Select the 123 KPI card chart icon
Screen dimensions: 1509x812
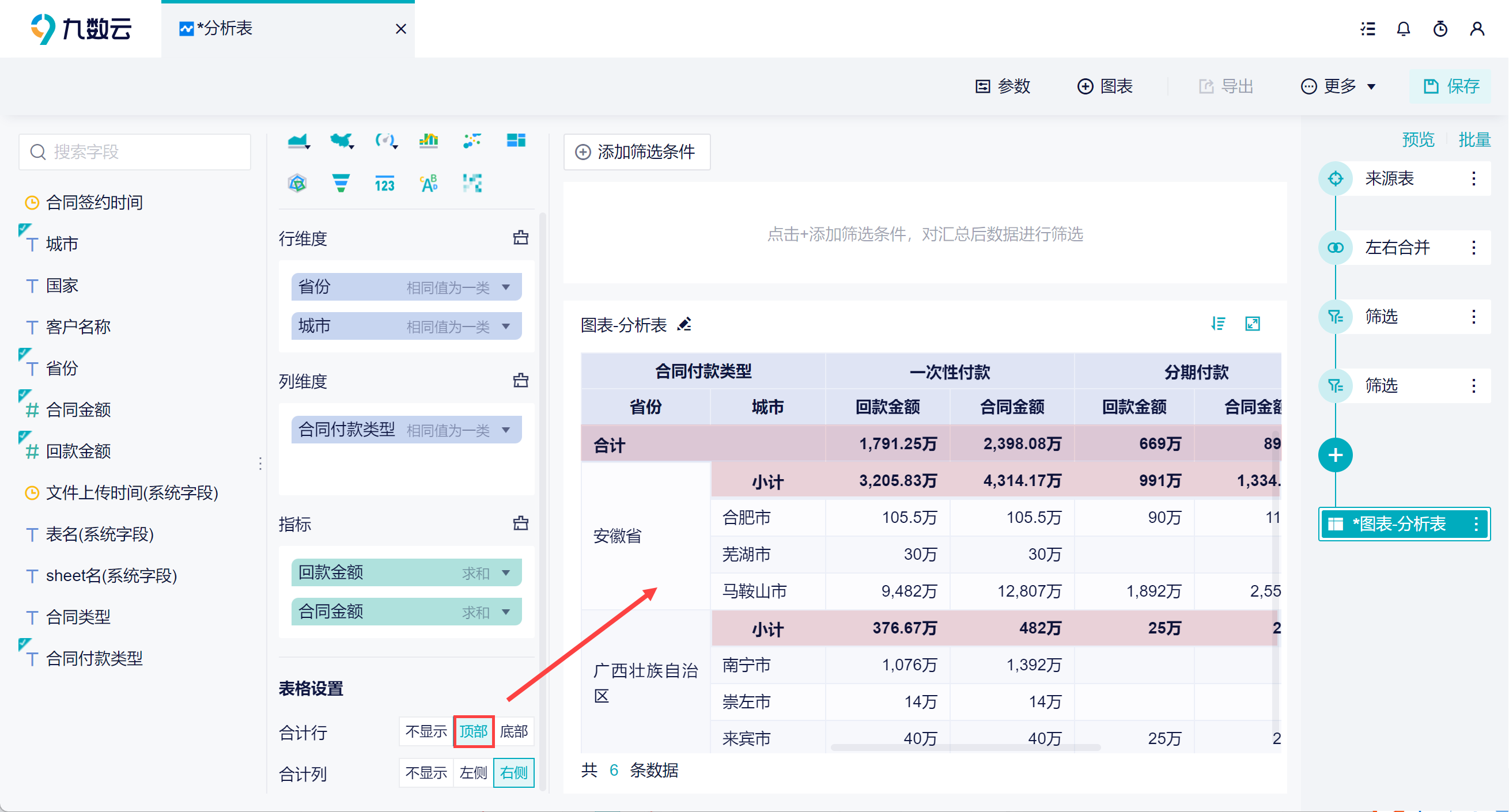pos(384,184)
